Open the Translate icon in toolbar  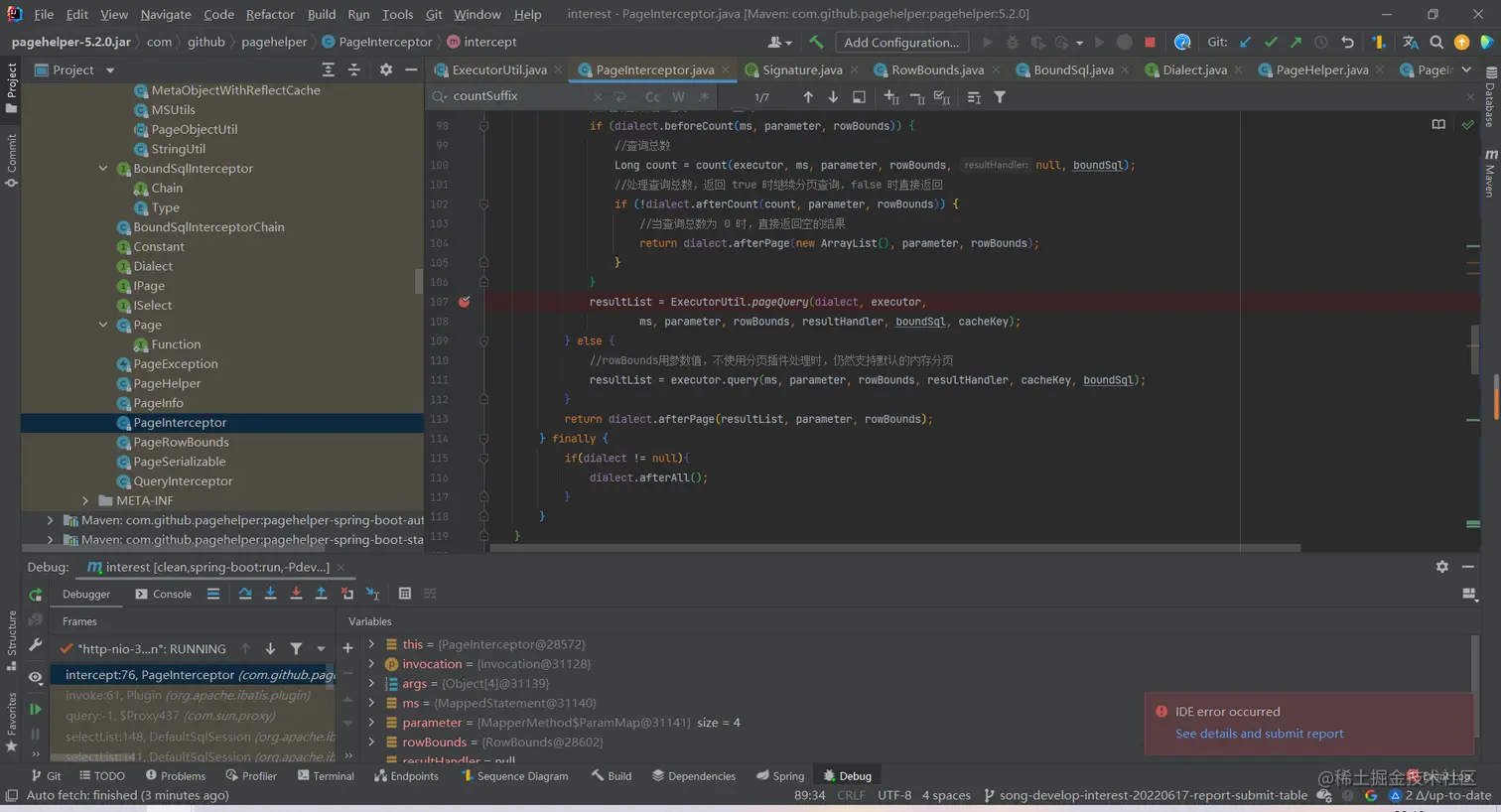tap(1411, 42)
